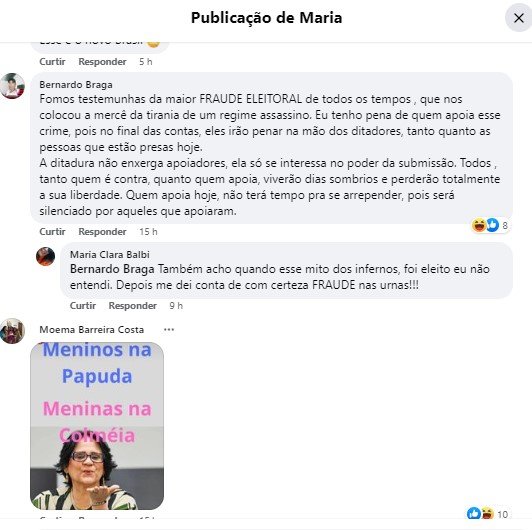Like Bernardo Braga's comment with Curtir
Viewport: 532px width, 530px height.
[x=52, y=232]
